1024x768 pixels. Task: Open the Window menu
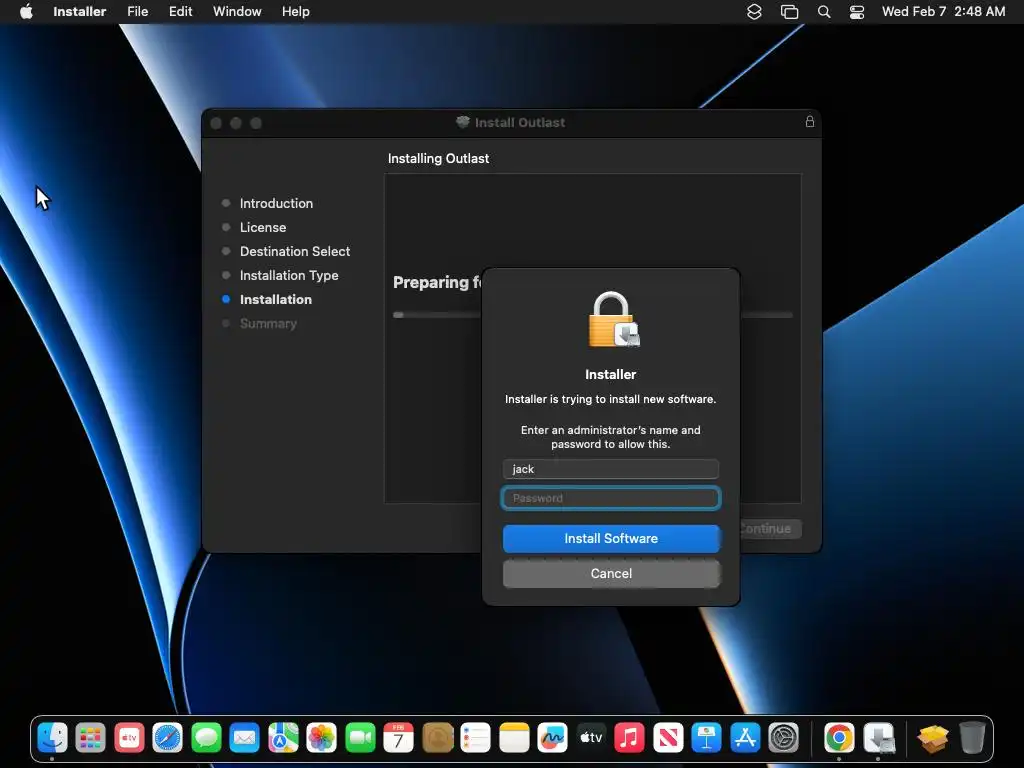pos(237,12)
